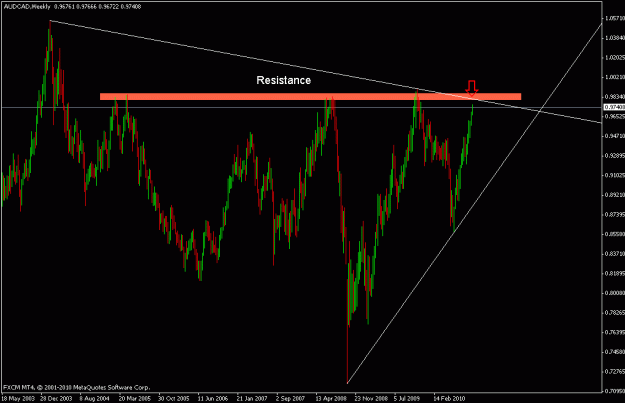This screenshot has width=625, height=403.
Task: Click the 0.9652 price axis label
Action: point(615,116)
